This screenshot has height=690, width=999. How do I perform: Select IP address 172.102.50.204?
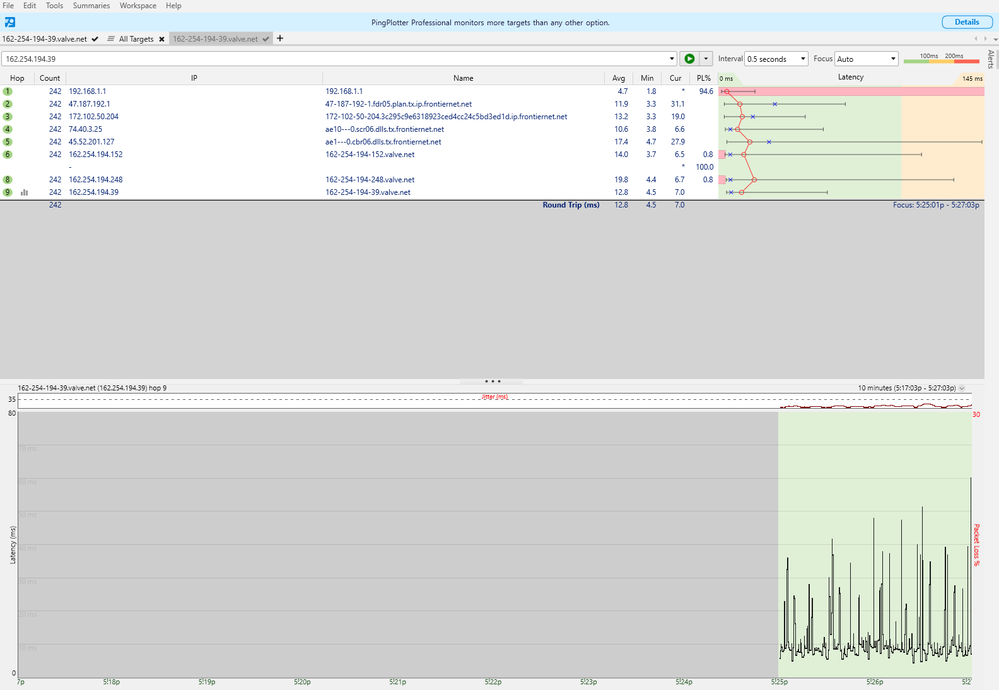point(94,117)
